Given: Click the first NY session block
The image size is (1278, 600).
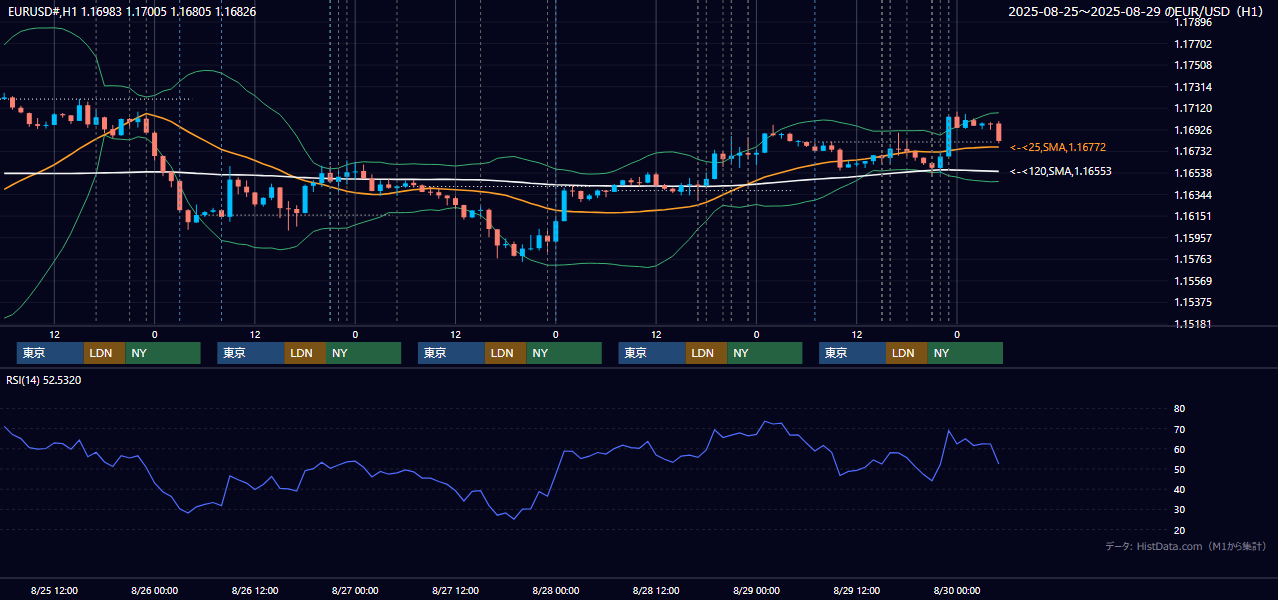Looking at the screenshot, I should (163, 353).
